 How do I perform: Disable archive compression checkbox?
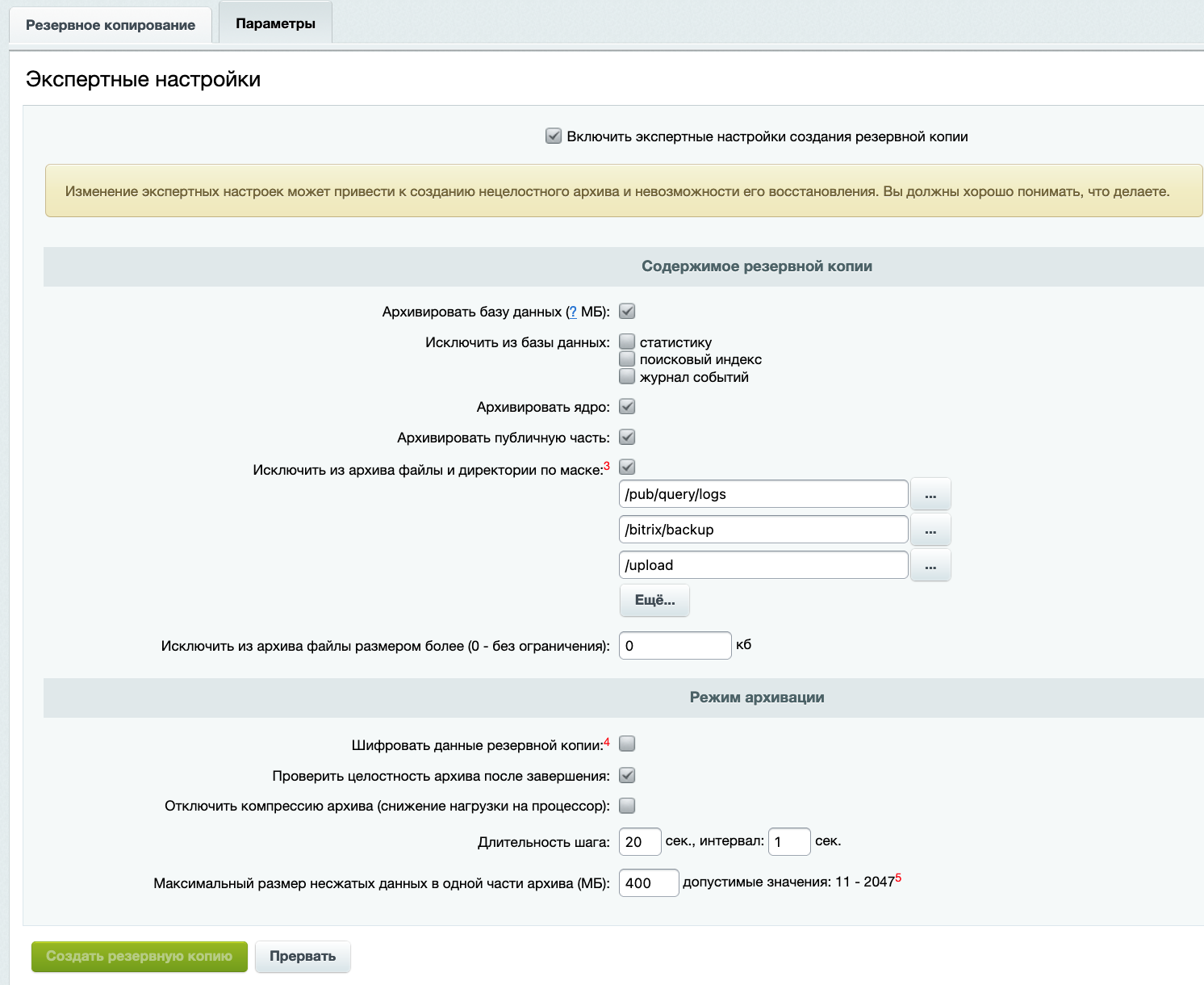[x=627, y=806]
